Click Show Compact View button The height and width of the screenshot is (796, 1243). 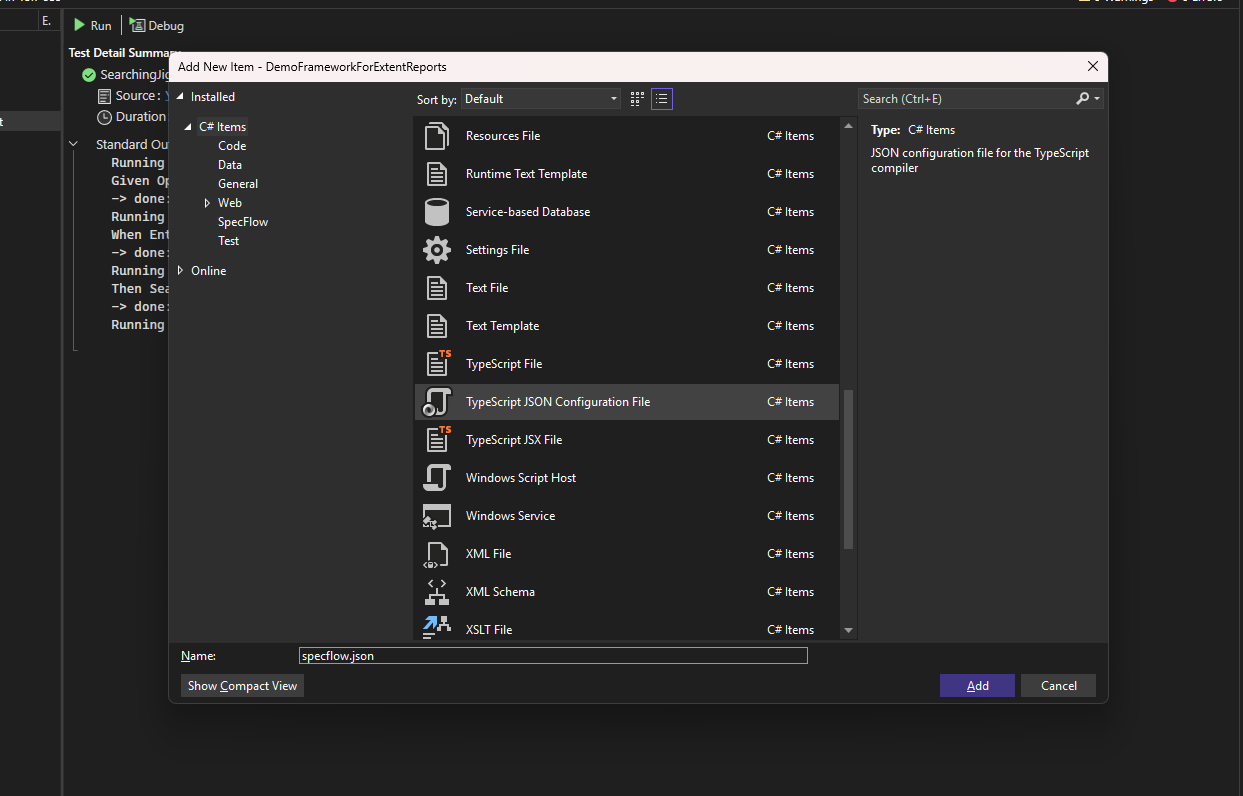tap(242, 685)
